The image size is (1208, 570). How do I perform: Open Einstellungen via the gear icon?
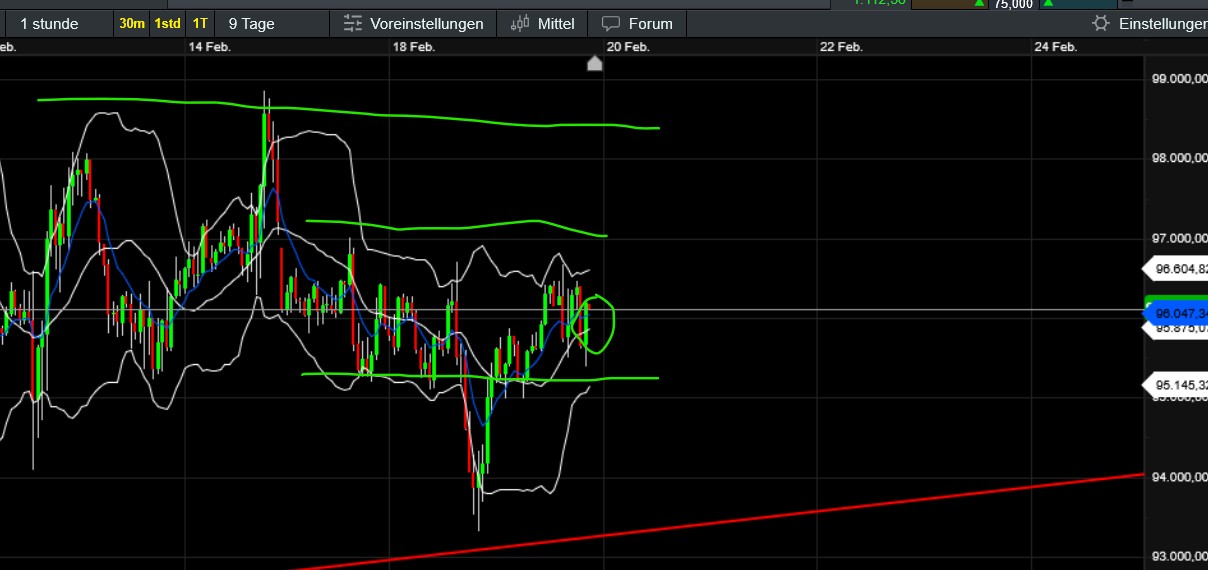point(1101,23)
